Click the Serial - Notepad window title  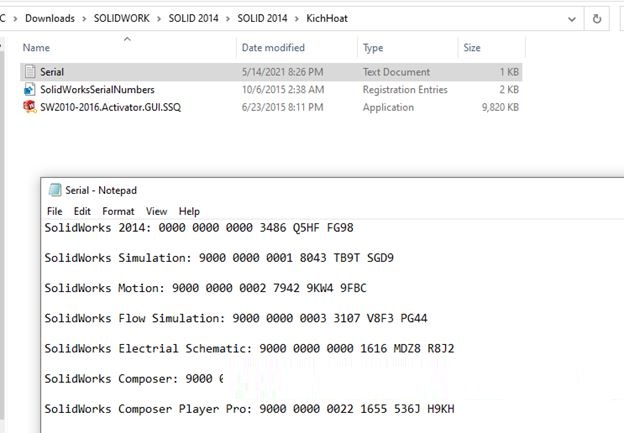(x=101, y=190)
